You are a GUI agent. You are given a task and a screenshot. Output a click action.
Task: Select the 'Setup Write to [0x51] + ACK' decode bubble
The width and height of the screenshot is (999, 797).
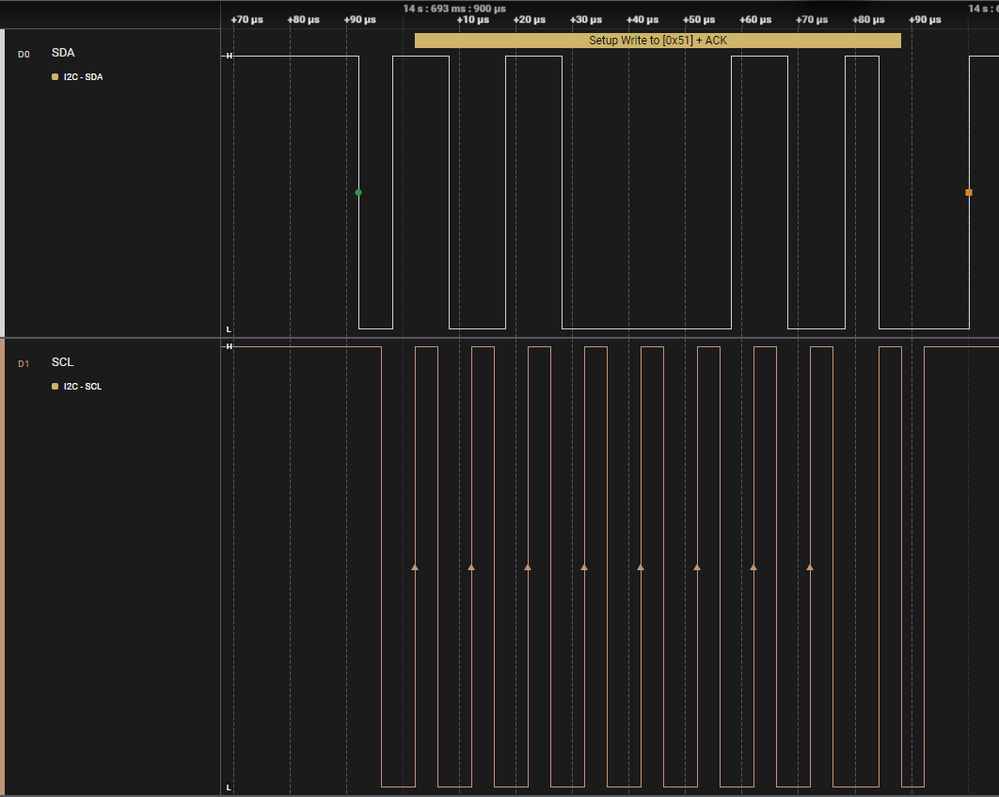coord(658,40)
